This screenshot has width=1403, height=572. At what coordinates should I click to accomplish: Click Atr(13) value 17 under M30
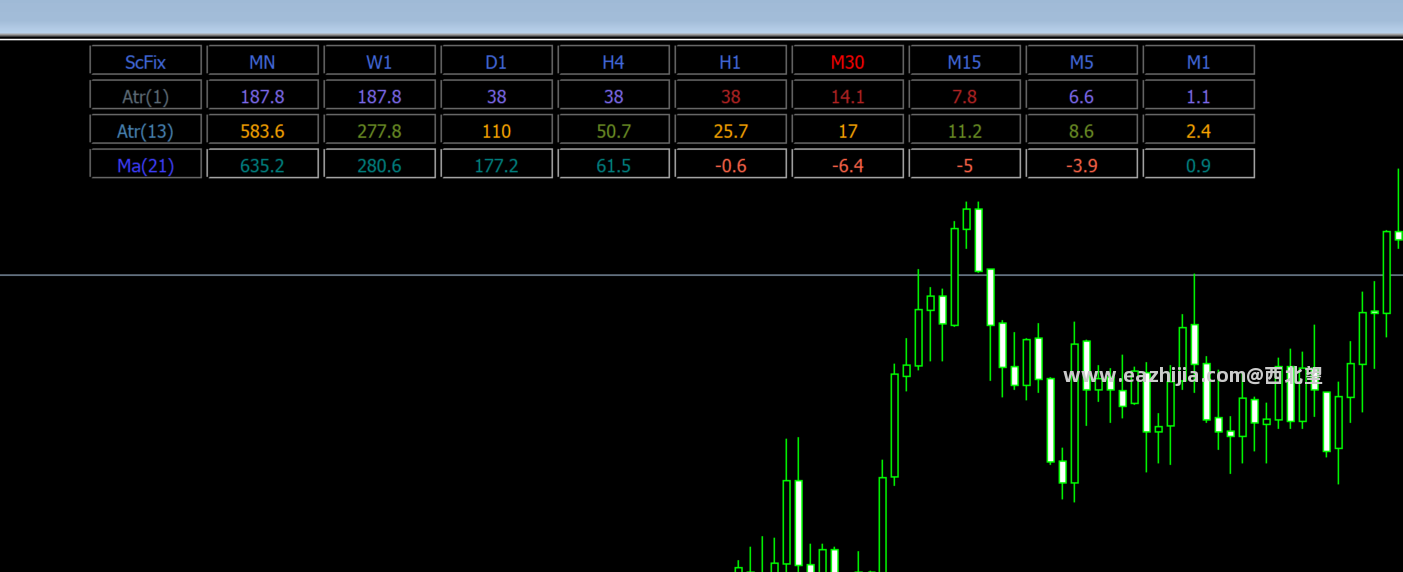[848, 129]
